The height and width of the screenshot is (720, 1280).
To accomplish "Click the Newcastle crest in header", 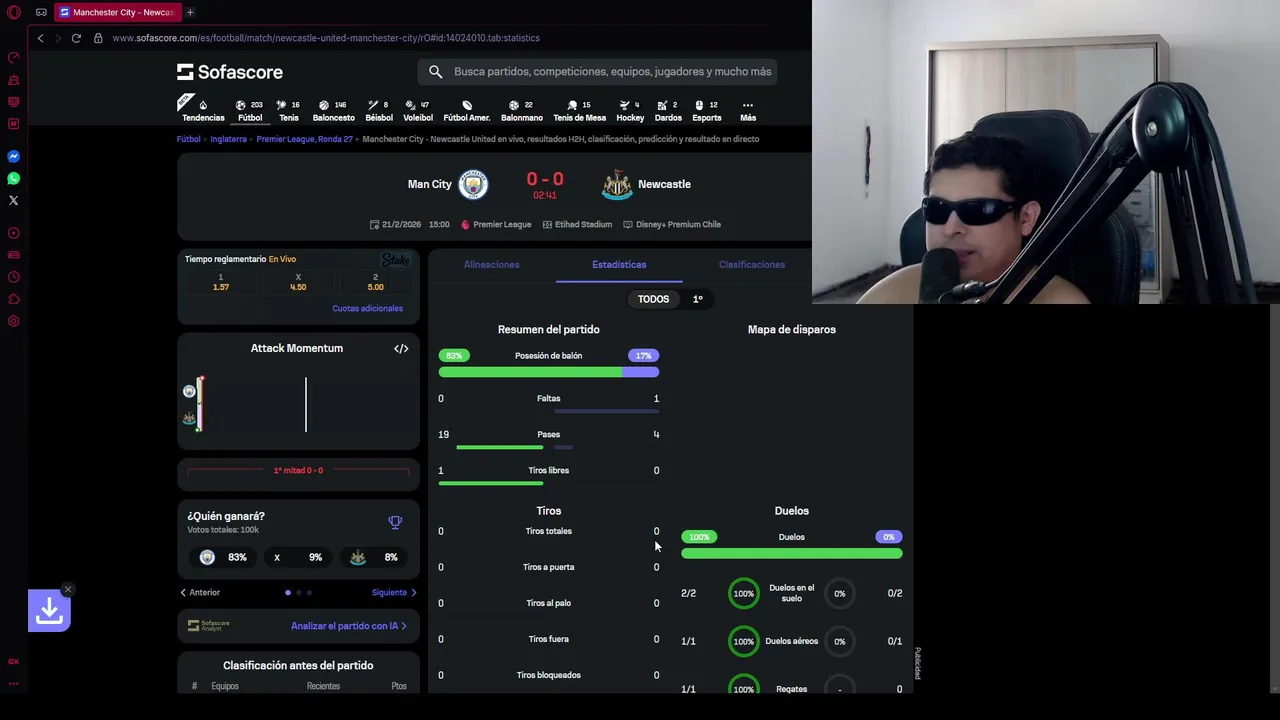I will click(617, 184).
